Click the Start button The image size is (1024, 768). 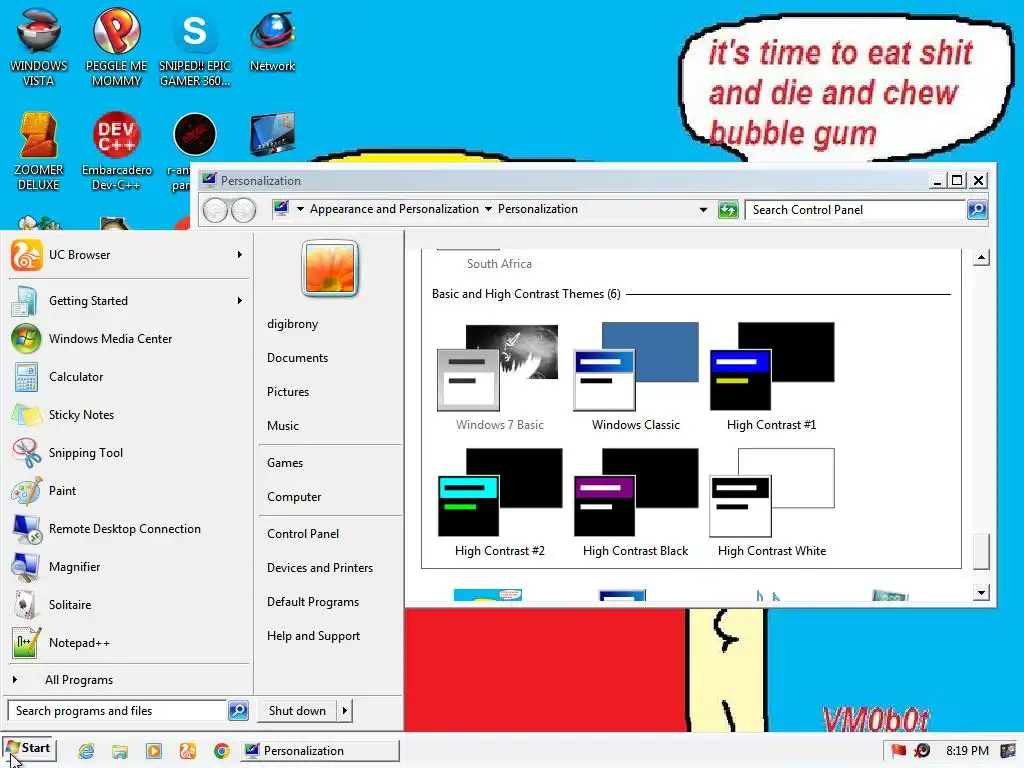[x=29, y=748]
